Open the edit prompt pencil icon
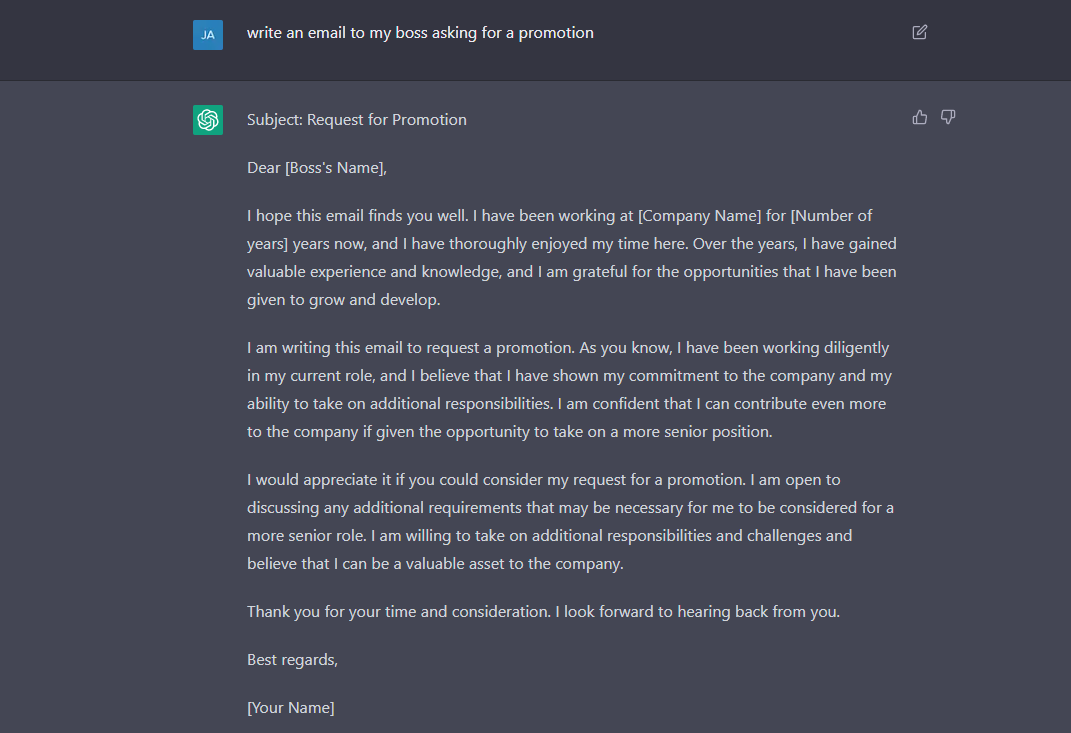 pyautogui.click(x=919, y=32)
